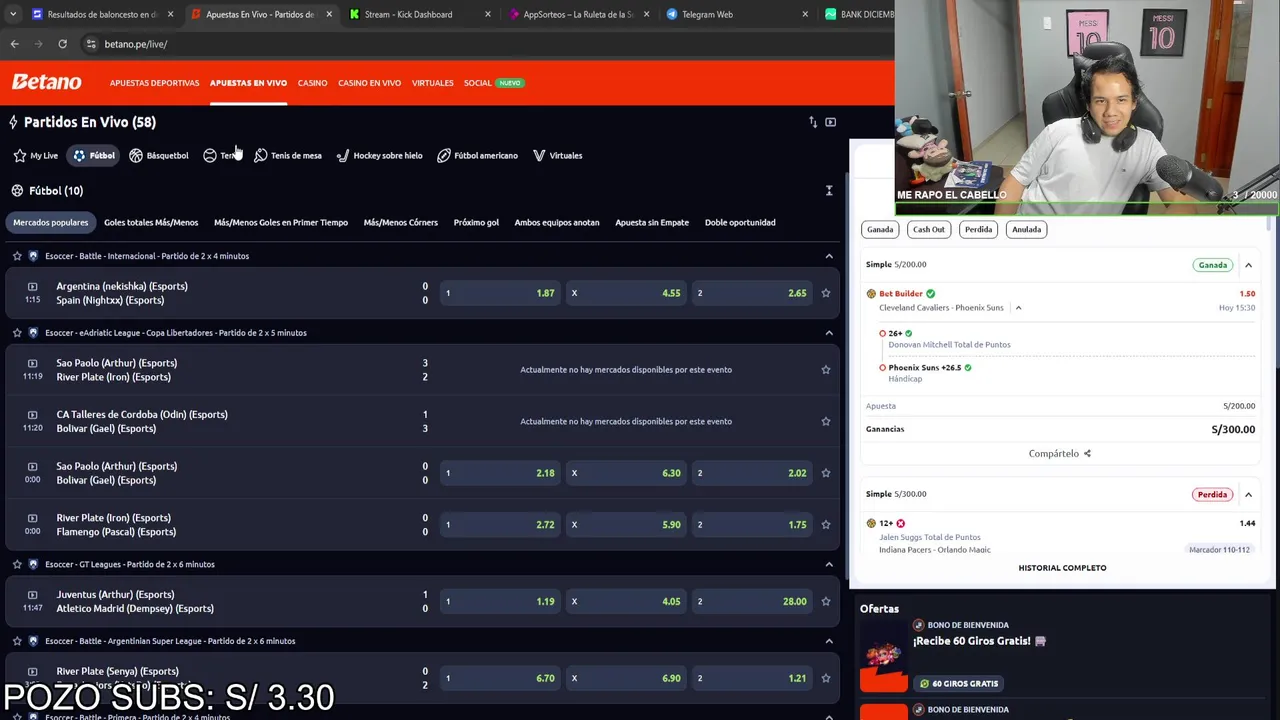Click the video panel icon beside Partidos En Vivo
The width and height of the screenshot is (1280, 720).
[x=830, y=122]
